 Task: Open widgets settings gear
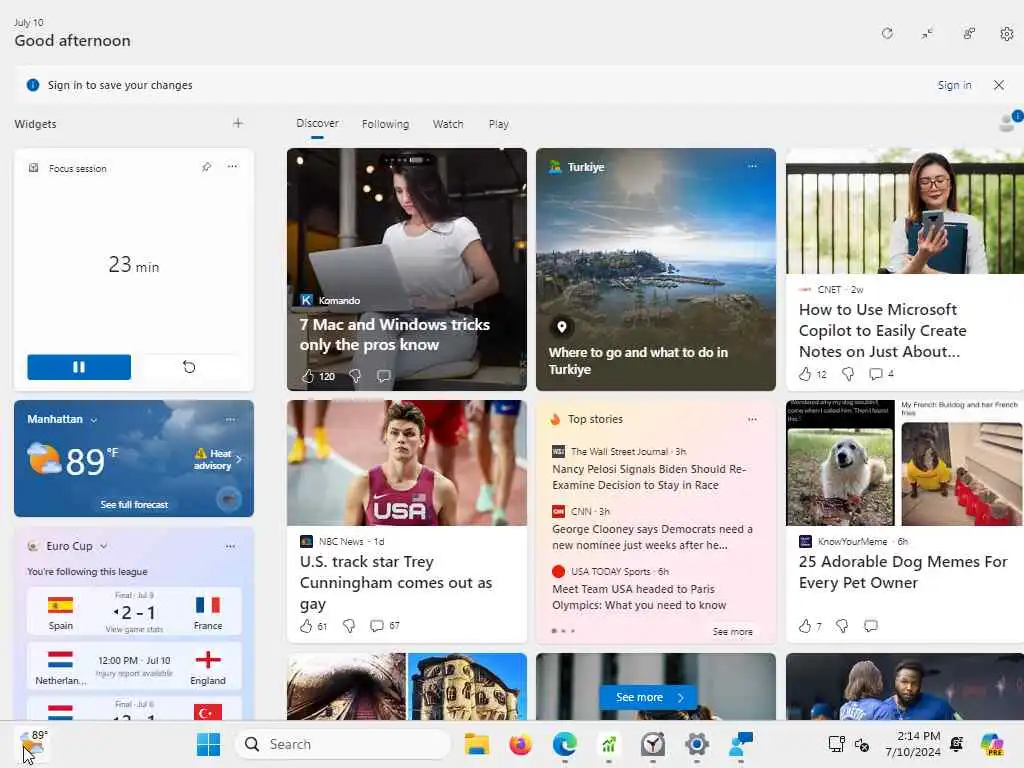tap(1006, 33)
